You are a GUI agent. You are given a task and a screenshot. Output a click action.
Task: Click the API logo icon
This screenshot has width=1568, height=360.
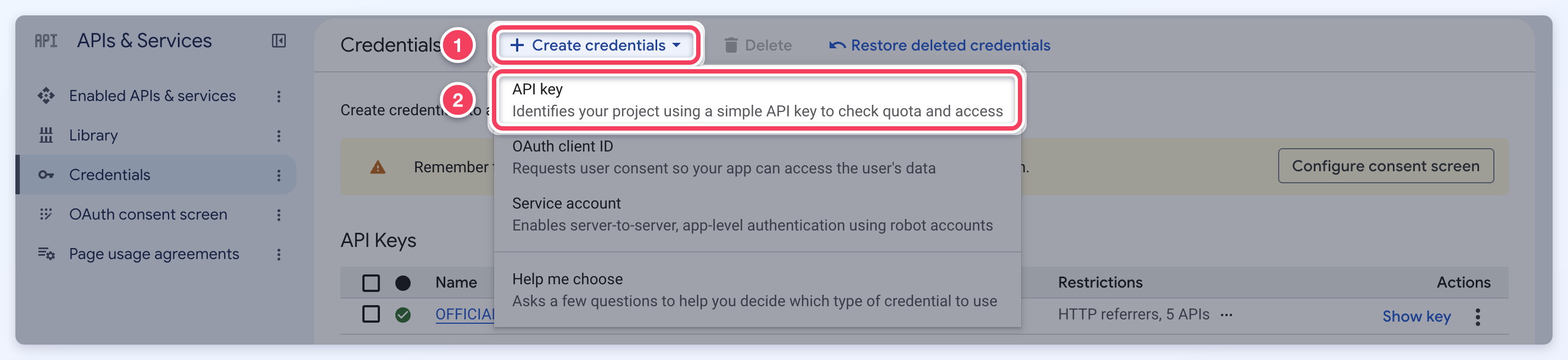click(46, 41)
